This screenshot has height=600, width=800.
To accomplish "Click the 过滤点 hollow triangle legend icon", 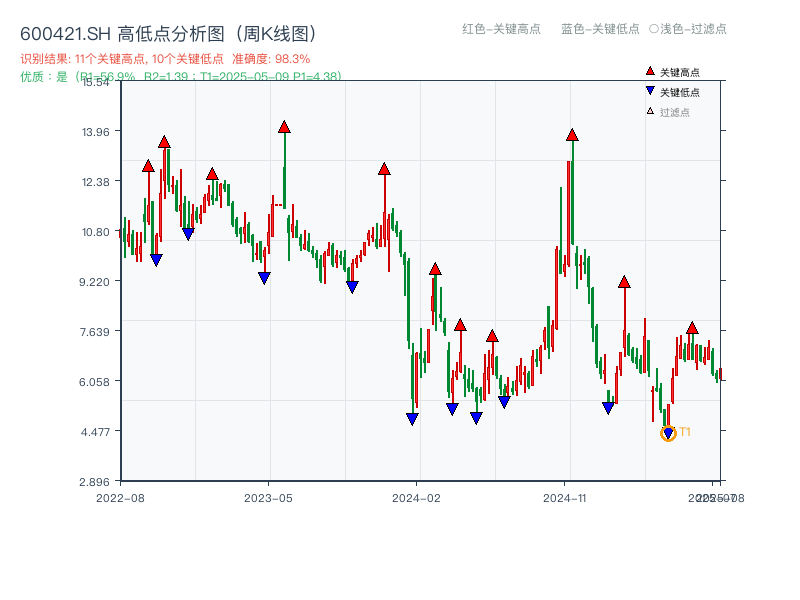I will (x=649, y=112).
